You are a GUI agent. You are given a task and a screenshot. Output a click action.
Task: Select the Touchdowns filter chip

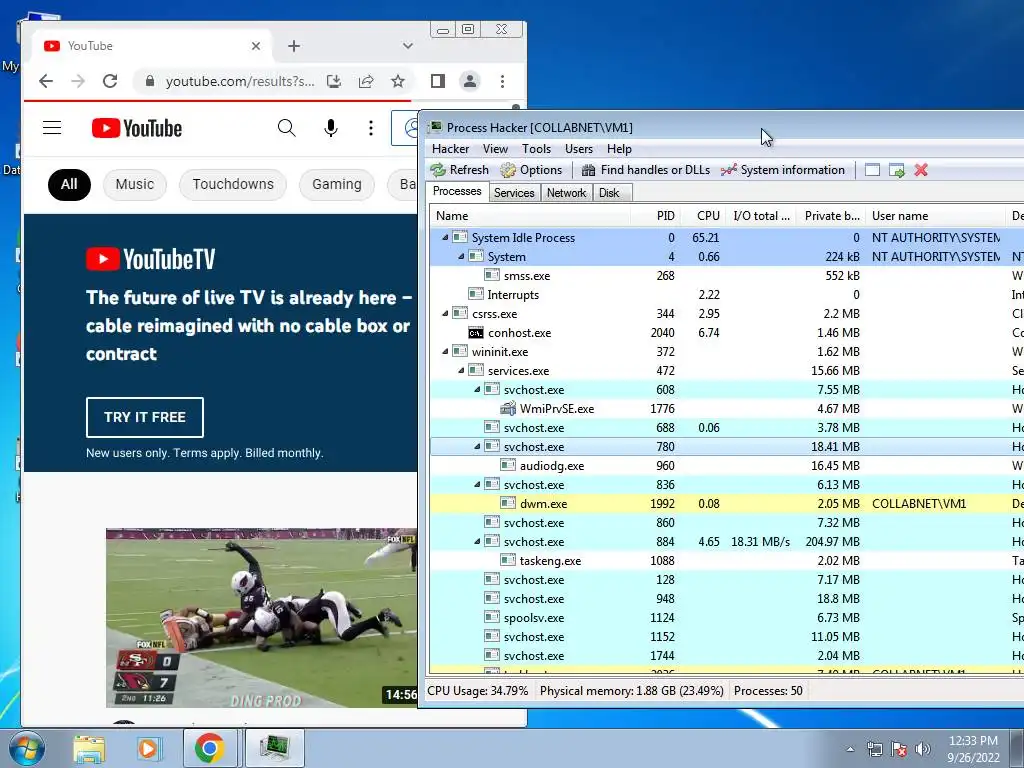(233, 184)
